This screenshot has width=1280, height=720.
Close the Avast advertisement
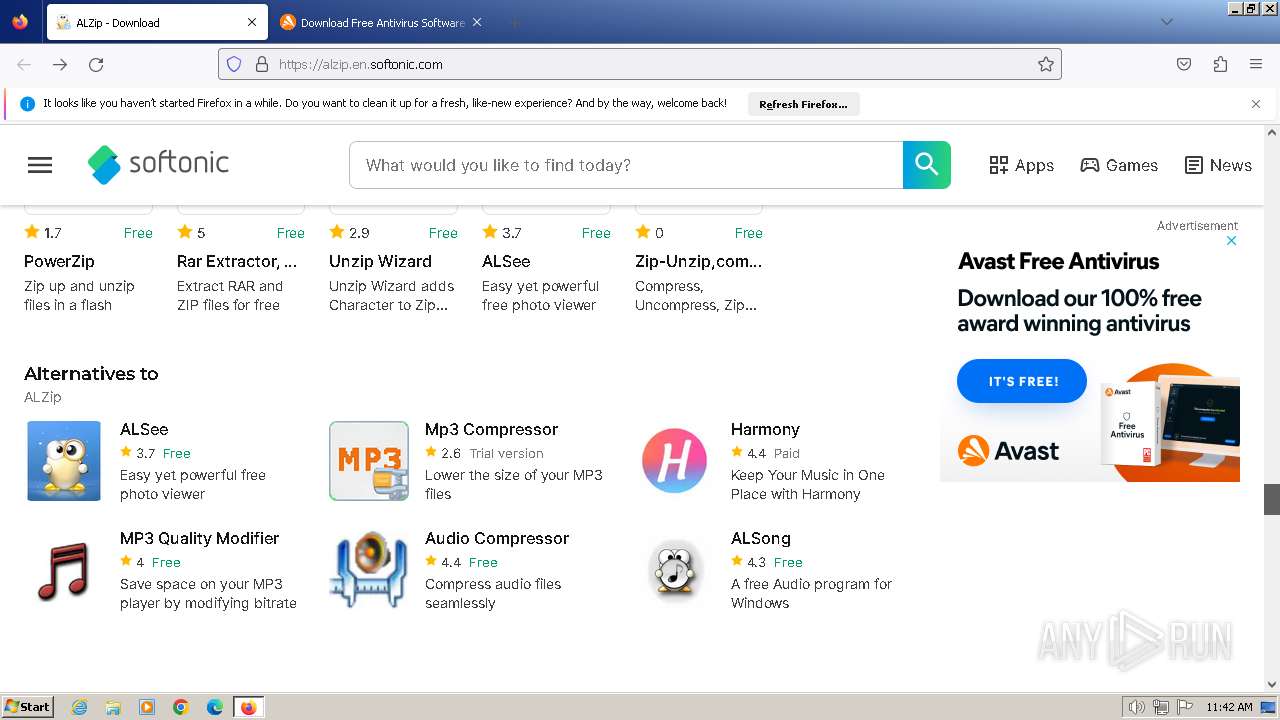coord(1232,240)
